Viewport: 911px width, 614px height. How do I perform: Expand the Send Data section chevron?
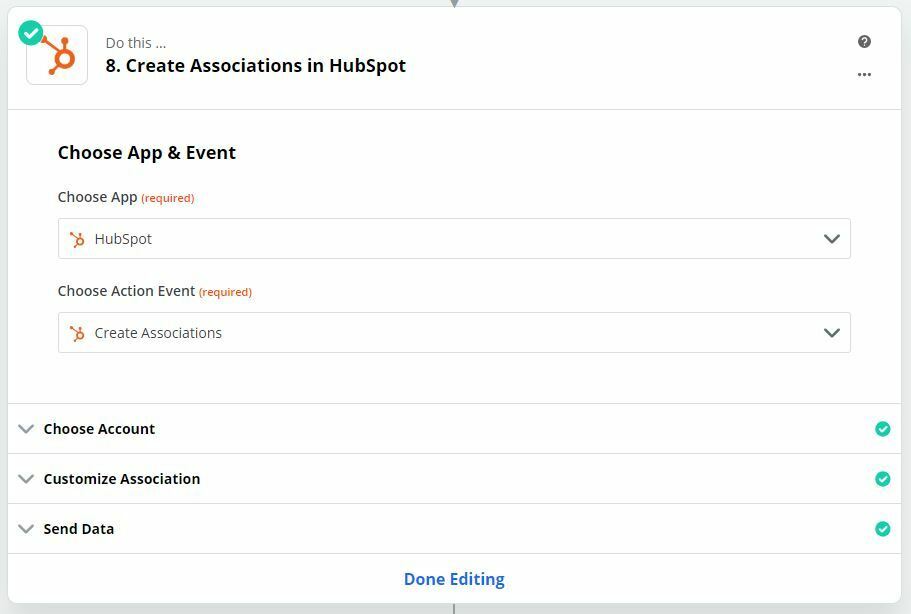[26, 529]
